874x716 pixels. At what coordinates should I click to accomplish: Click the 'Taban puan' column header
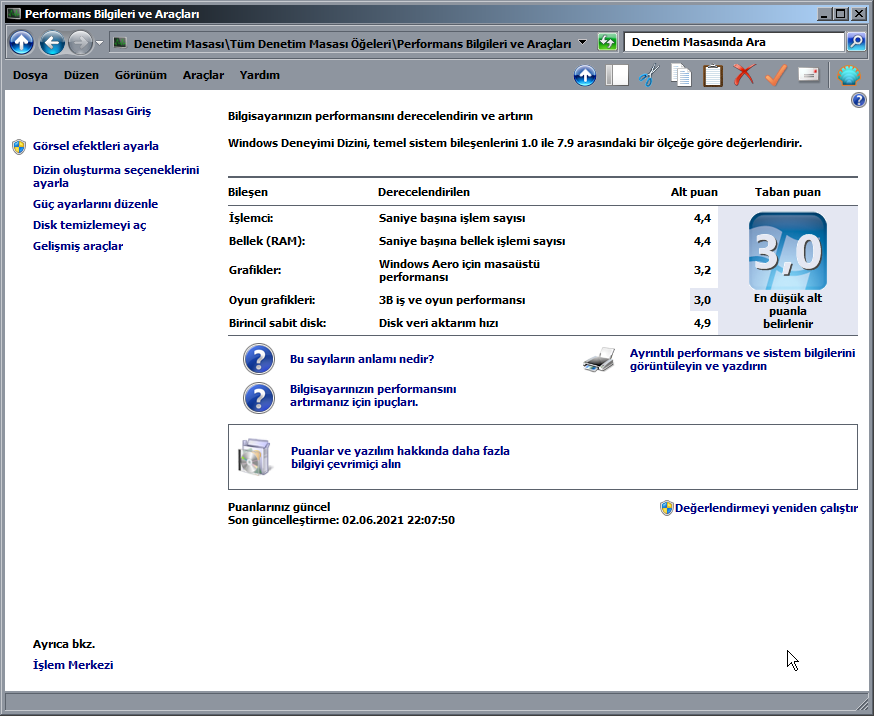[x=788, y=192]
